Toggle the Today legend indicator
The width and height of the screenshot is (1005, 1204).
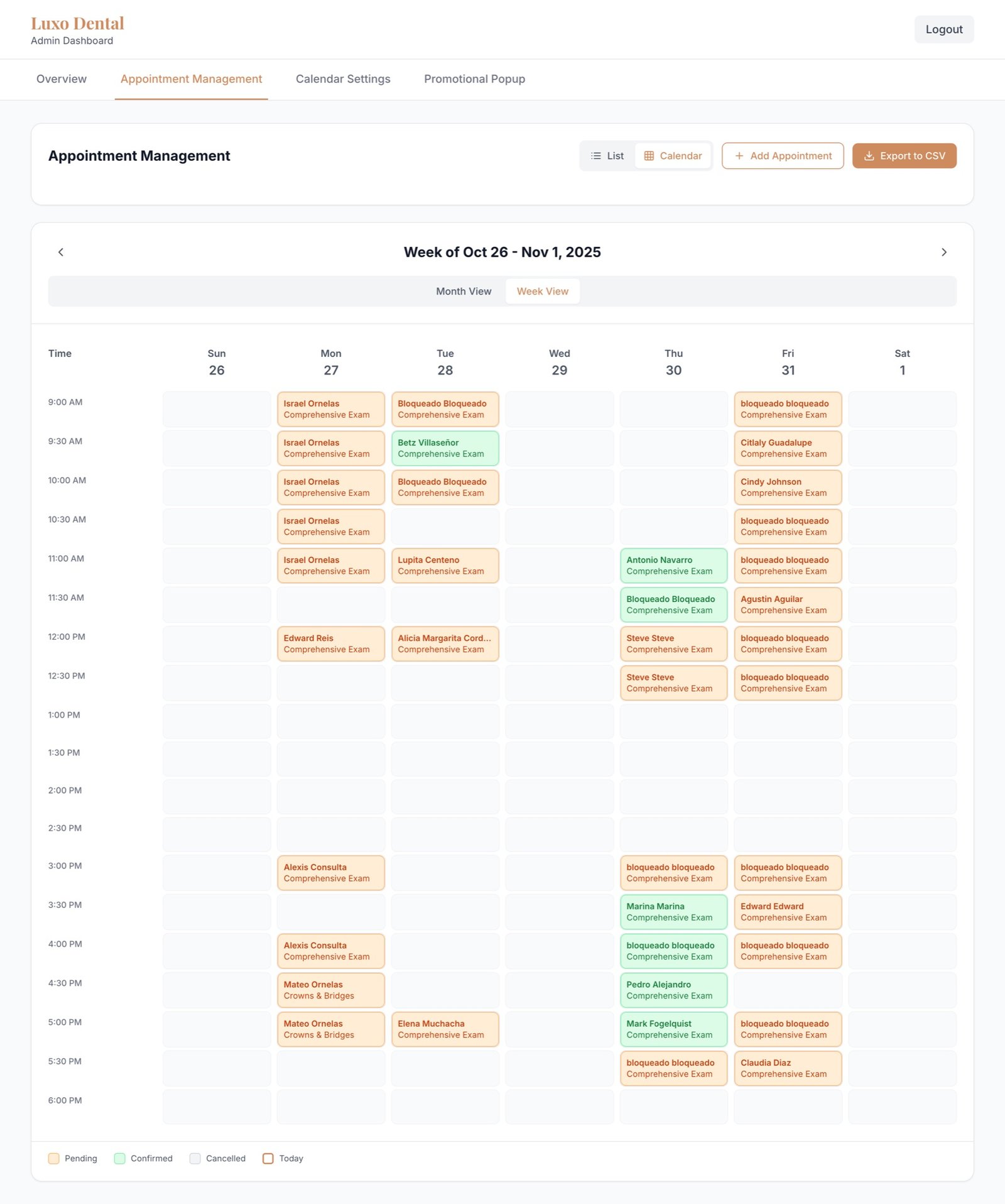click(268, 1158)
